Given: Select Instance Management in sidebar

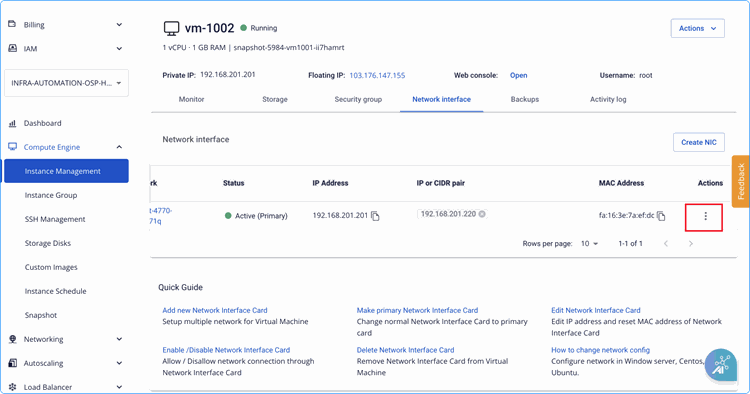Looking at the screenshot, I should (66, 171).
